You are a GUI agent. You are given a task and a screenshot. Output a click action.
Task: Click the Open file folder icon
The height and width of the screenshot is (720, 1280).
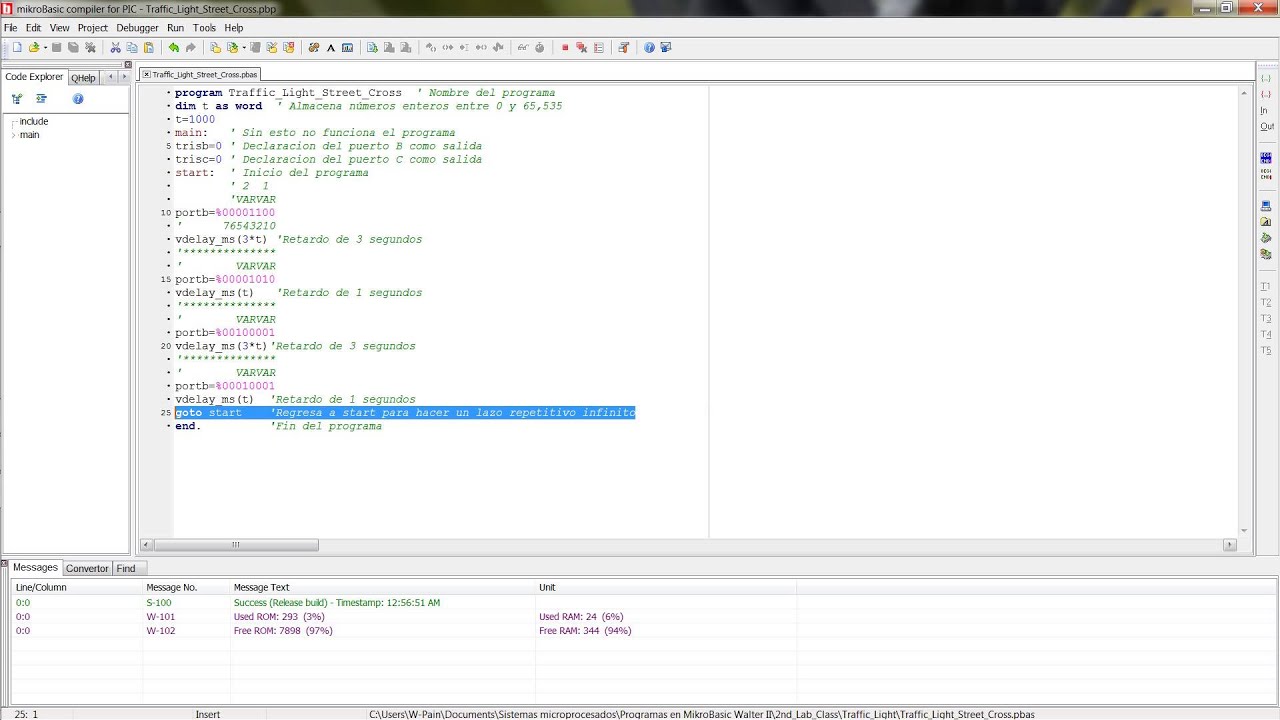[34, 47]
